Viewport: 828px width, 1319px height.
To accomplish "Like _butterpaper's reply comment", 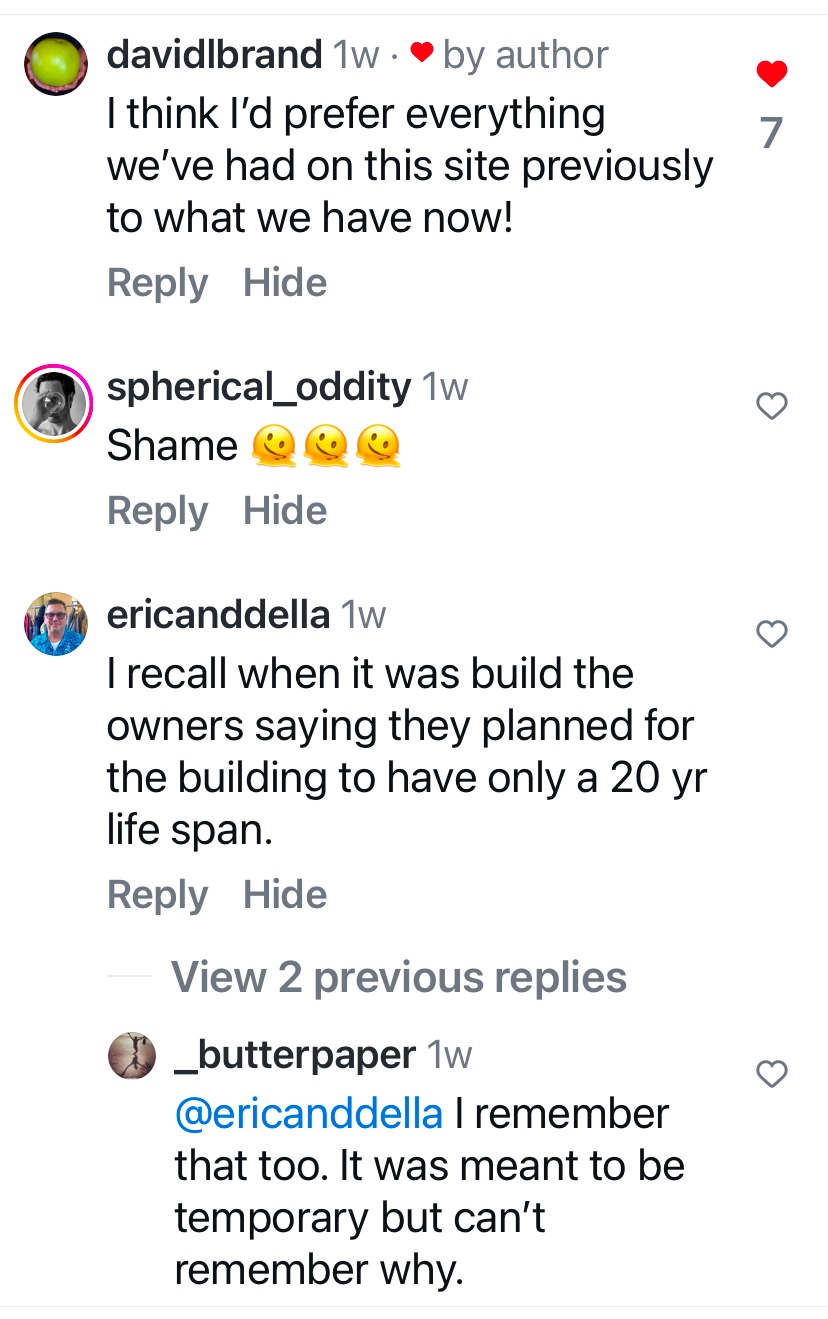I will (x=770, y=1074).
